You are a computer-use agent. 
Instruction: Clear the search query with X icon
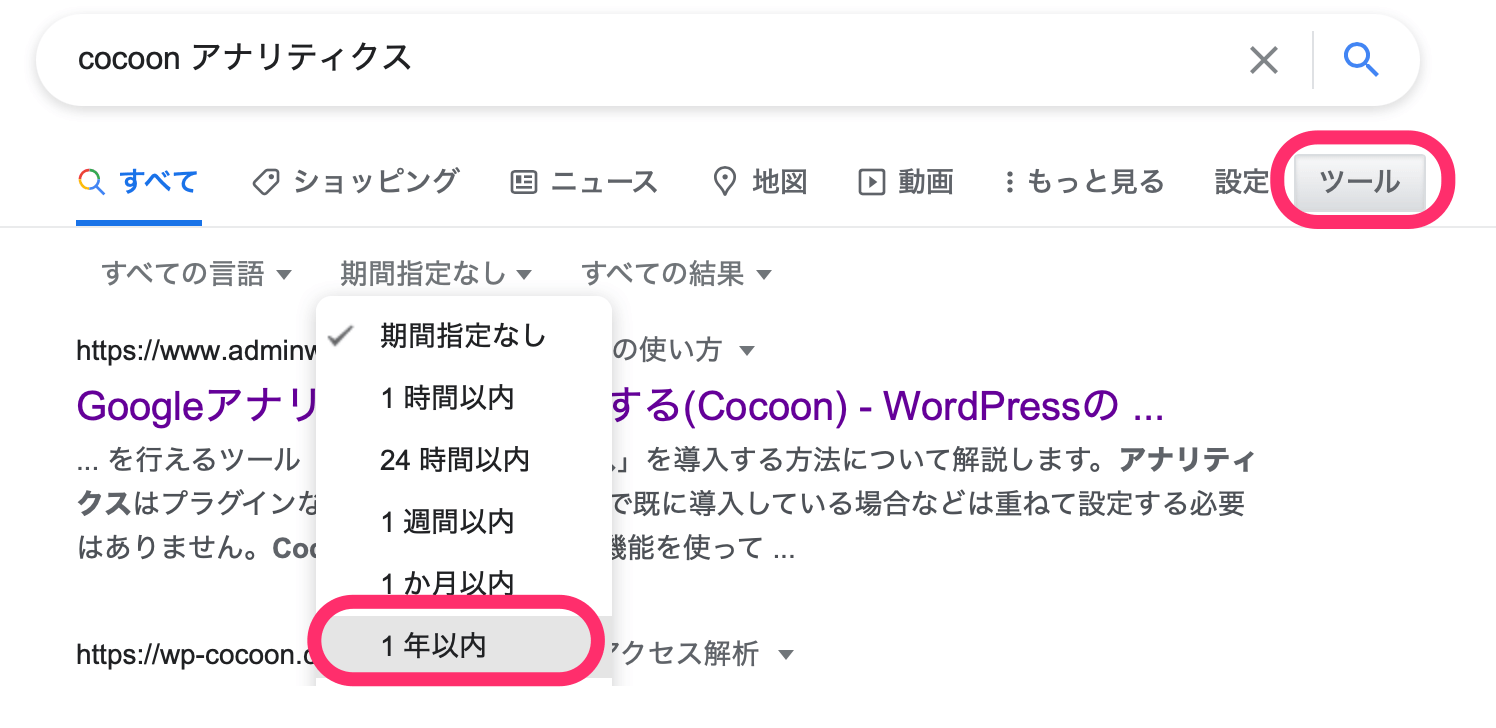coord(1264,61)
